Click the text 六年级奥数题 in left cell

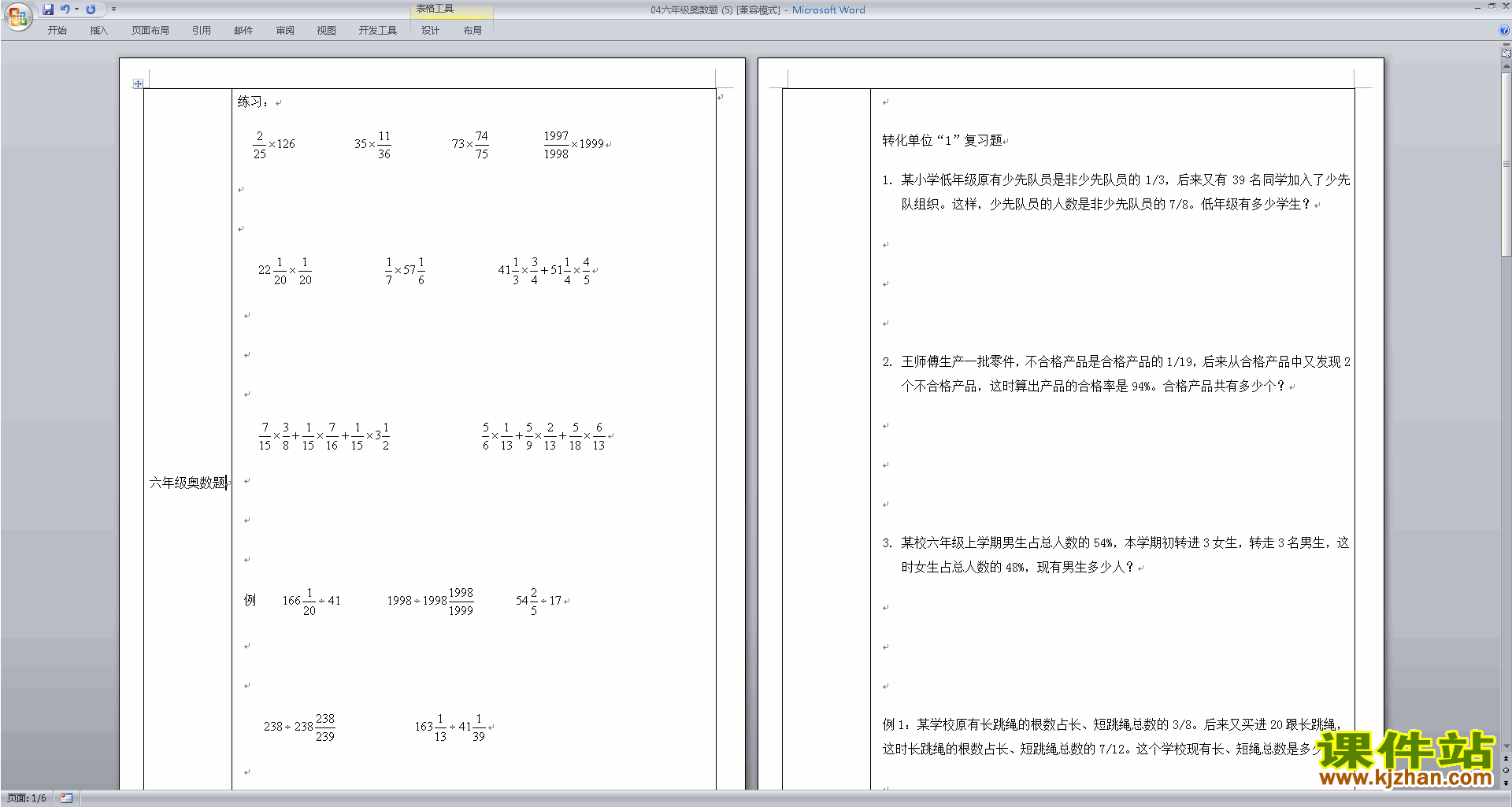tap(187, 483)
